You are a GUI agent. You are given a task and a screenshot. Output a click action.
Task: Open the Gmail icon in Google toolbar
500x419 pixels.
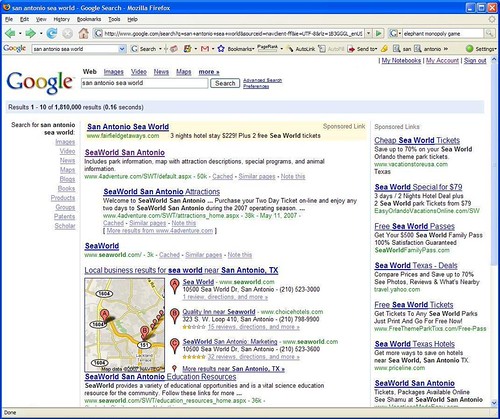coord(205,49)
